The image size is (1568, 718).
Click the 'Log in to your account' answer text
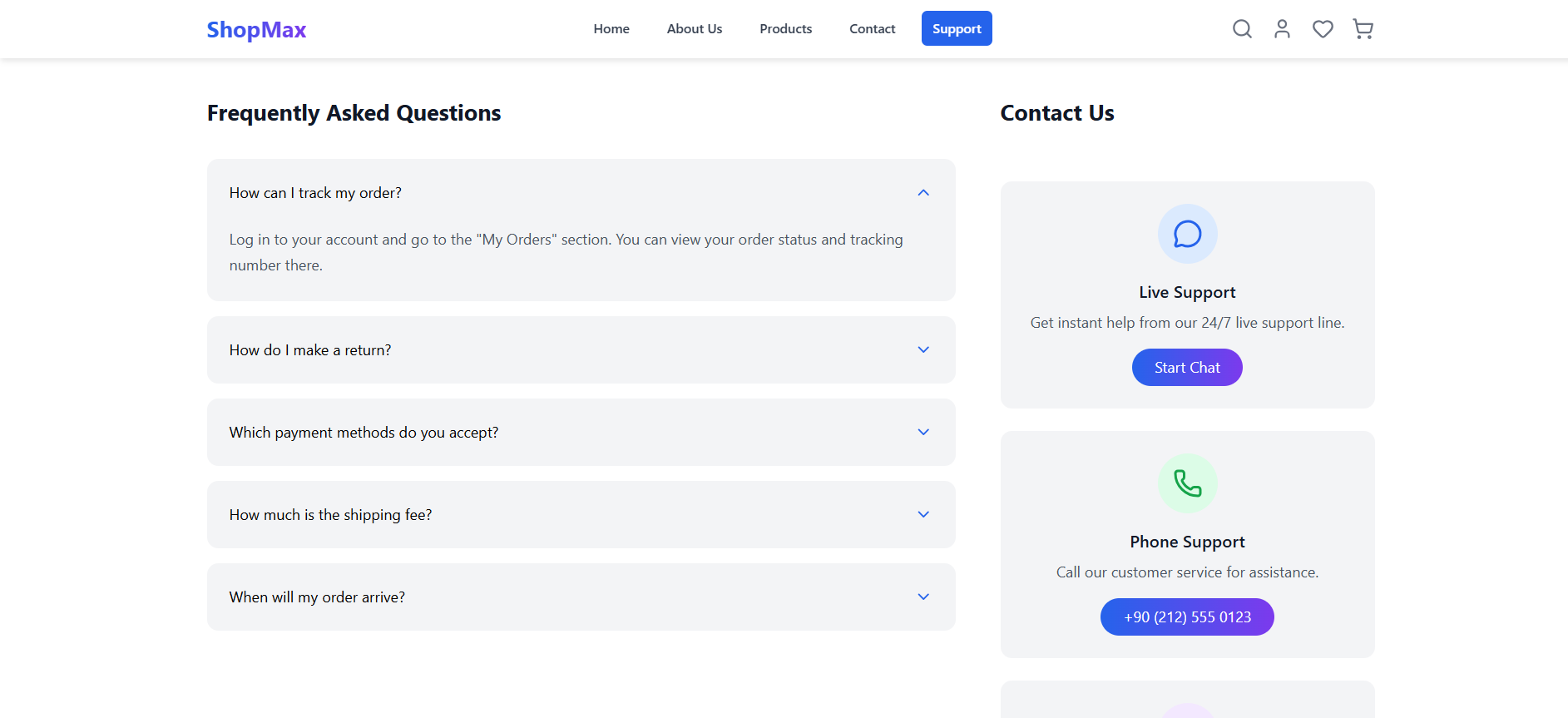click(566, 252)
